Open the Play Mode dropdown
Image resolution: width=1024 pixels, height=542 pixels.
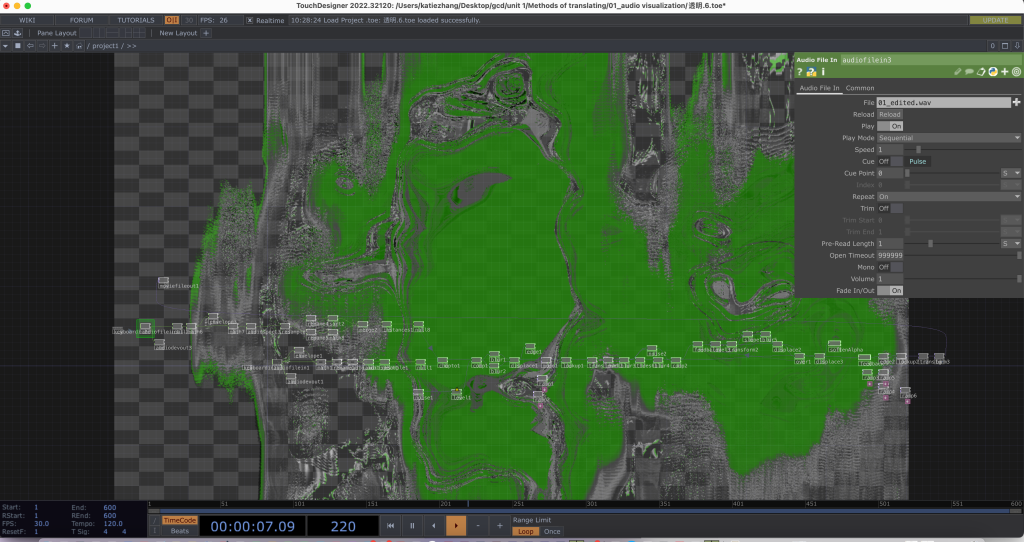tap(948, 138)
